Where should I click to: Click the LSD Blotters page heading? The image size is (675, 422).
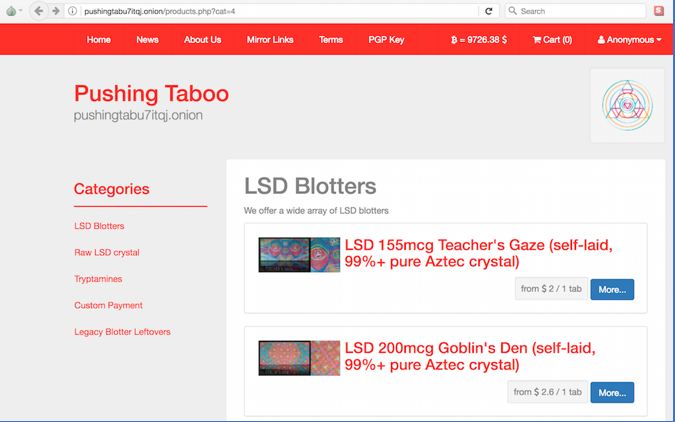[x=310, y=186]
